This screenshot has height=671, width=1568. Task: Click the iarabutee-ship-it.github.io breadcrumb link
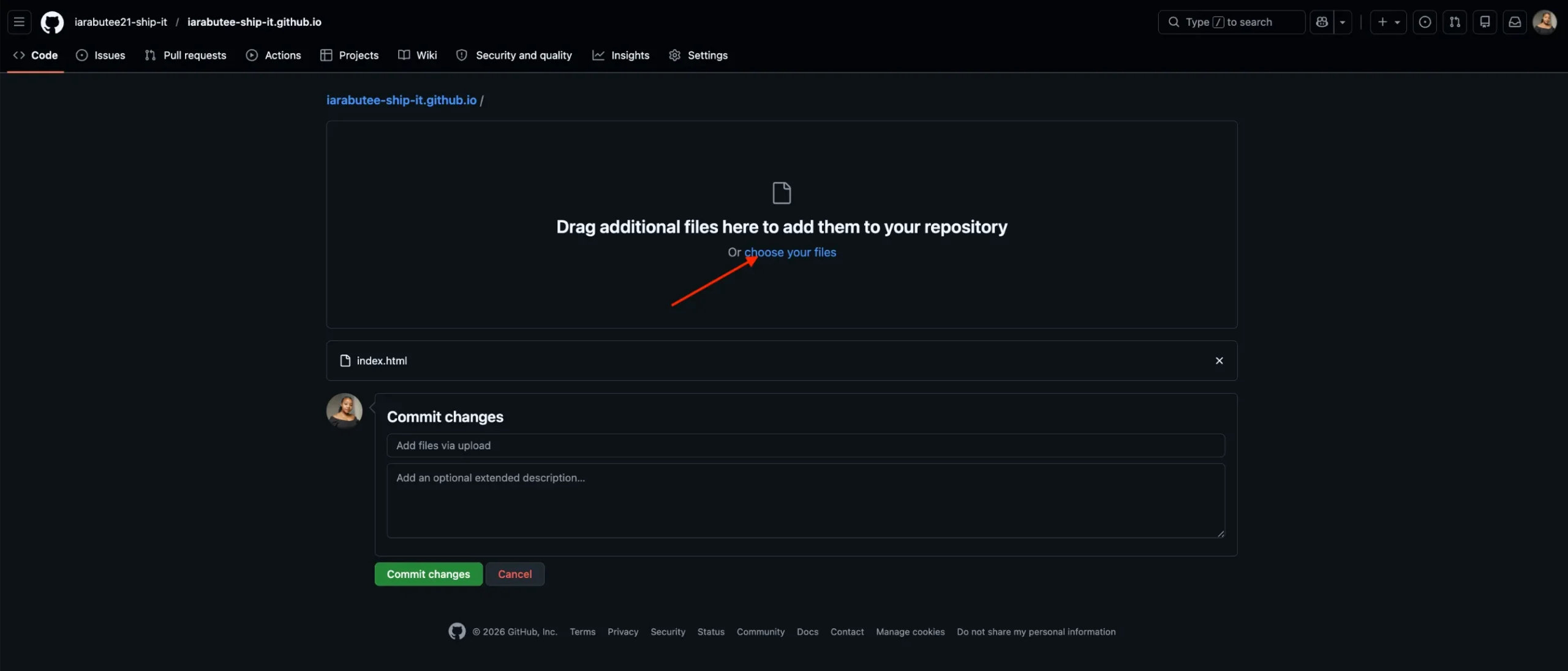pos(401,100)
